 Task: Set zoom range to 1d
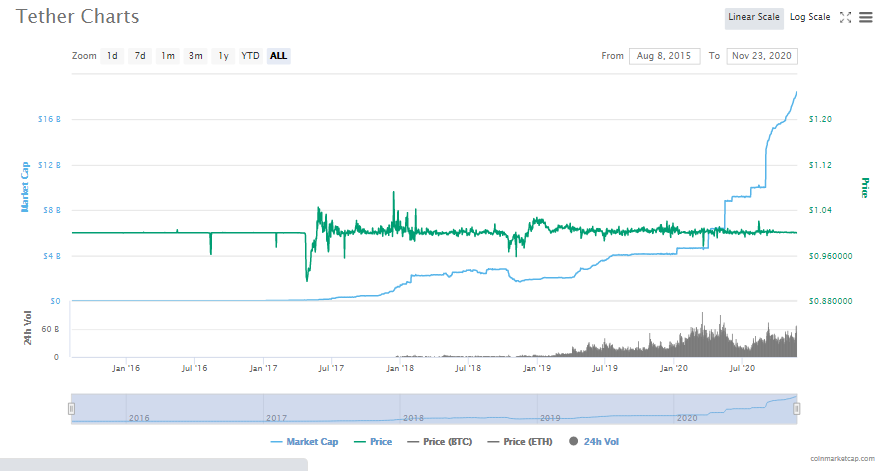(112, 56)
